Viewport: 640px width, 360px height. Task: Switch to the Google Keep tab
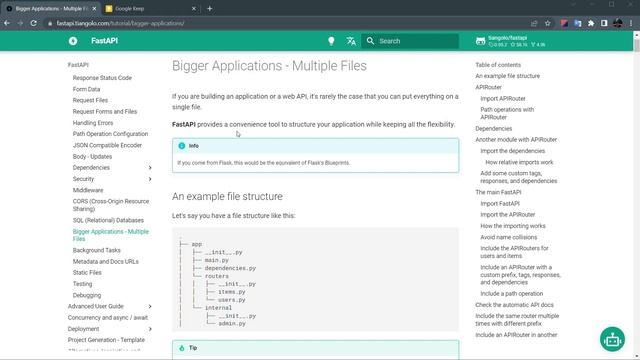149,8
